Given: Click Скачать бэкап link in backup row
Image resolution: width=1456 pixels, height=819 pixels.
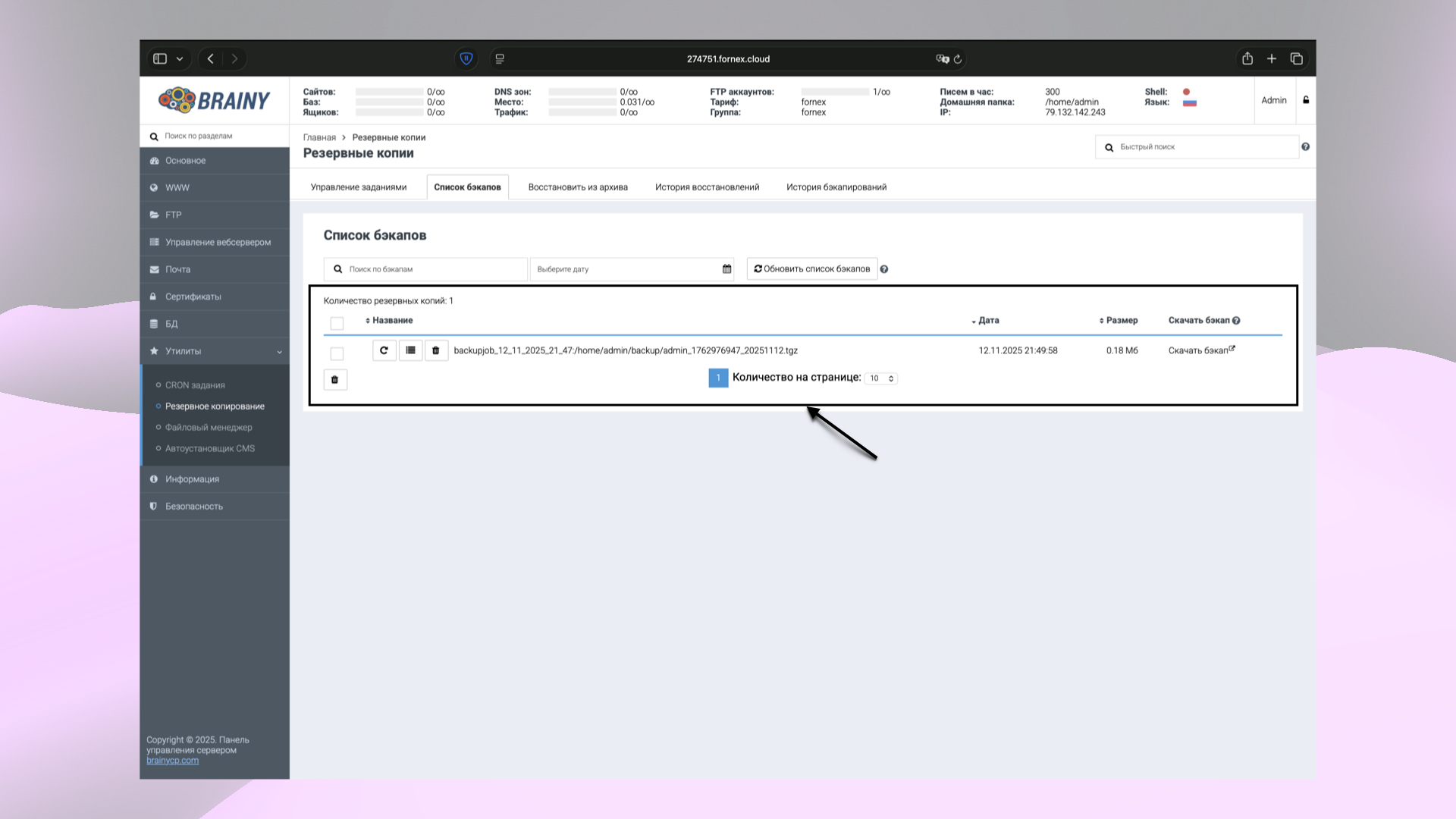Looking at the screenshot, I should click(1201, 350).
